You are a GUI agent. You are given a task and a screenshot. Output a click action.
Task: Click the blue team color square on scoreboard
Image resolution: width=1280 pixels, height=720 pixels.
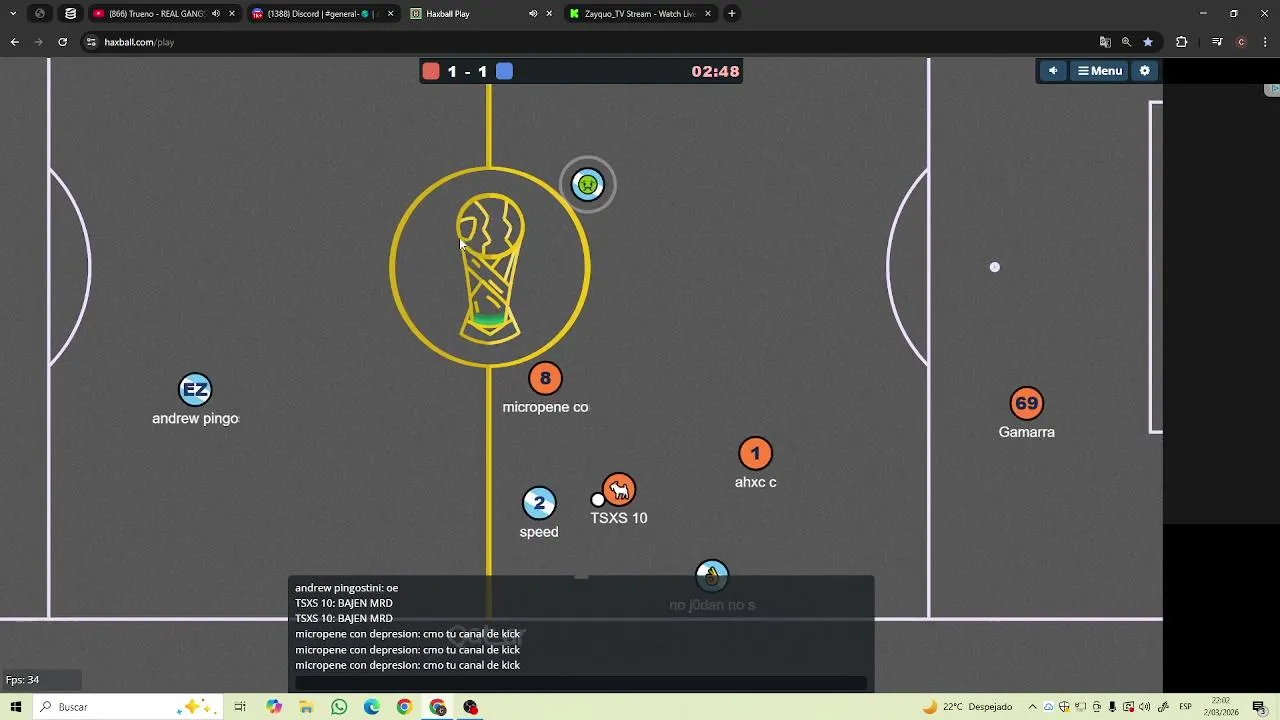(x=505, y=71)
